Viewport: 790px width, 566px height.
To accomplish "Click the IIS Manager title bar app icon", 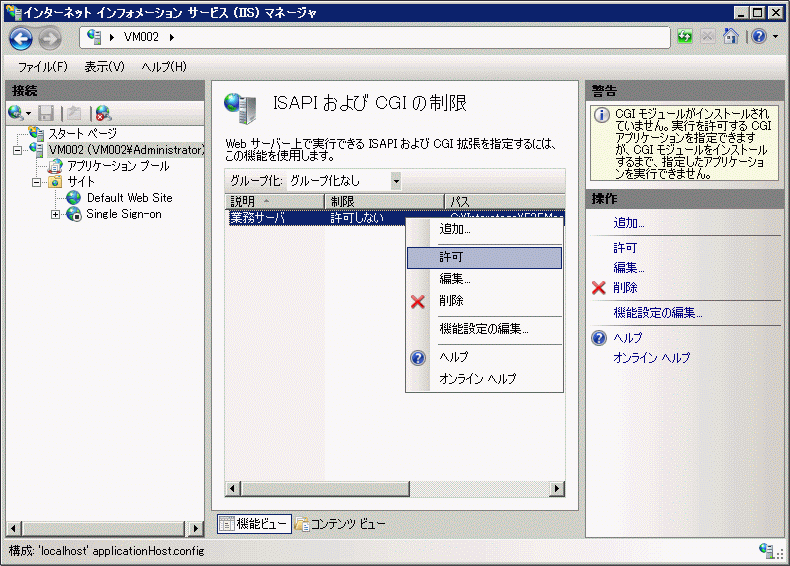I will coord(14,11).
